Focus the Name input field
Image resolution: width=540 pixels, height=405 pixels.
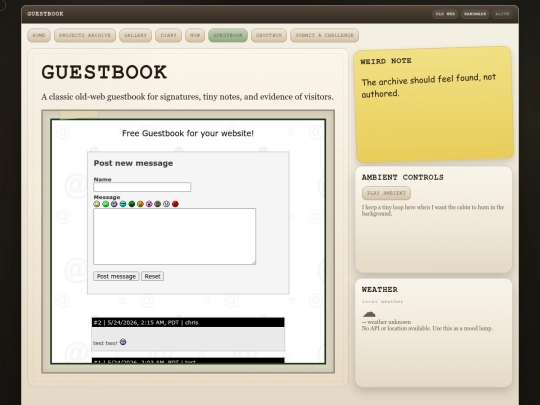[142, 187]
